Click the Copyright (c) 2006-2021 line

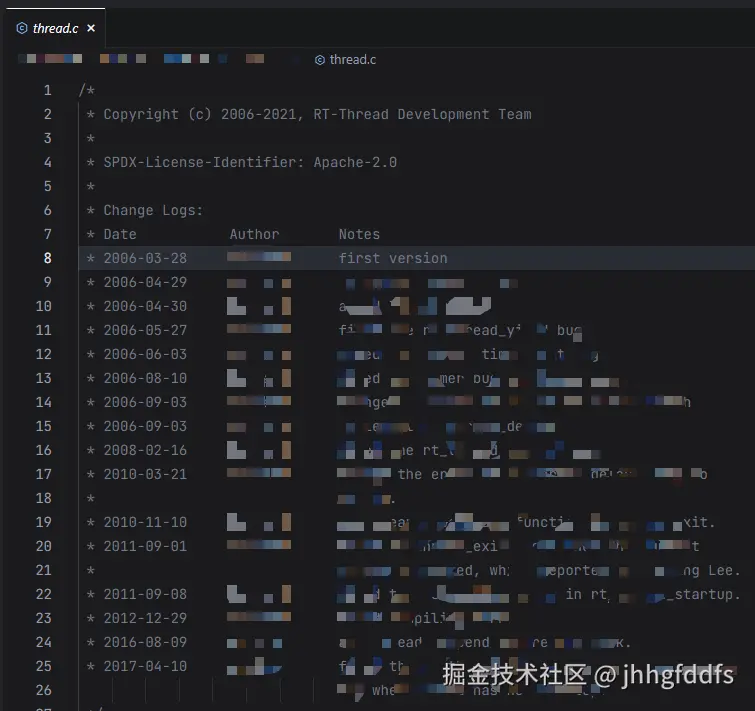(309, 115)
